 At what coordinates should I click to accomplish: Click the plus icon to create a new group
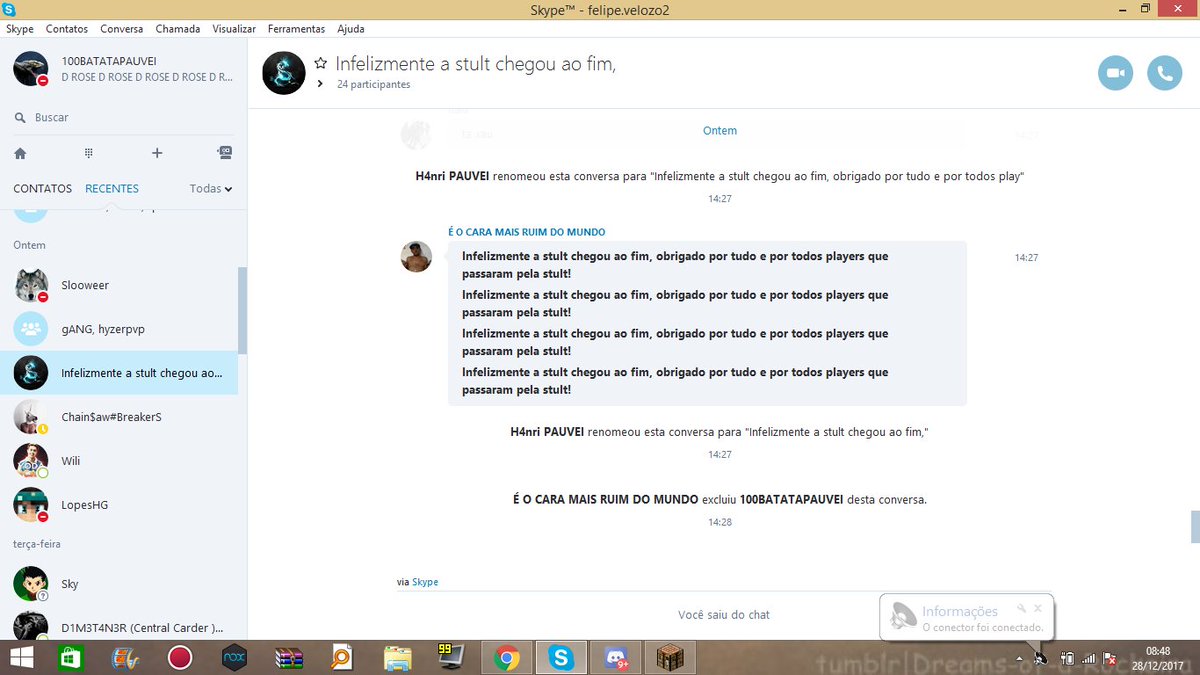(x=157, y=153)
